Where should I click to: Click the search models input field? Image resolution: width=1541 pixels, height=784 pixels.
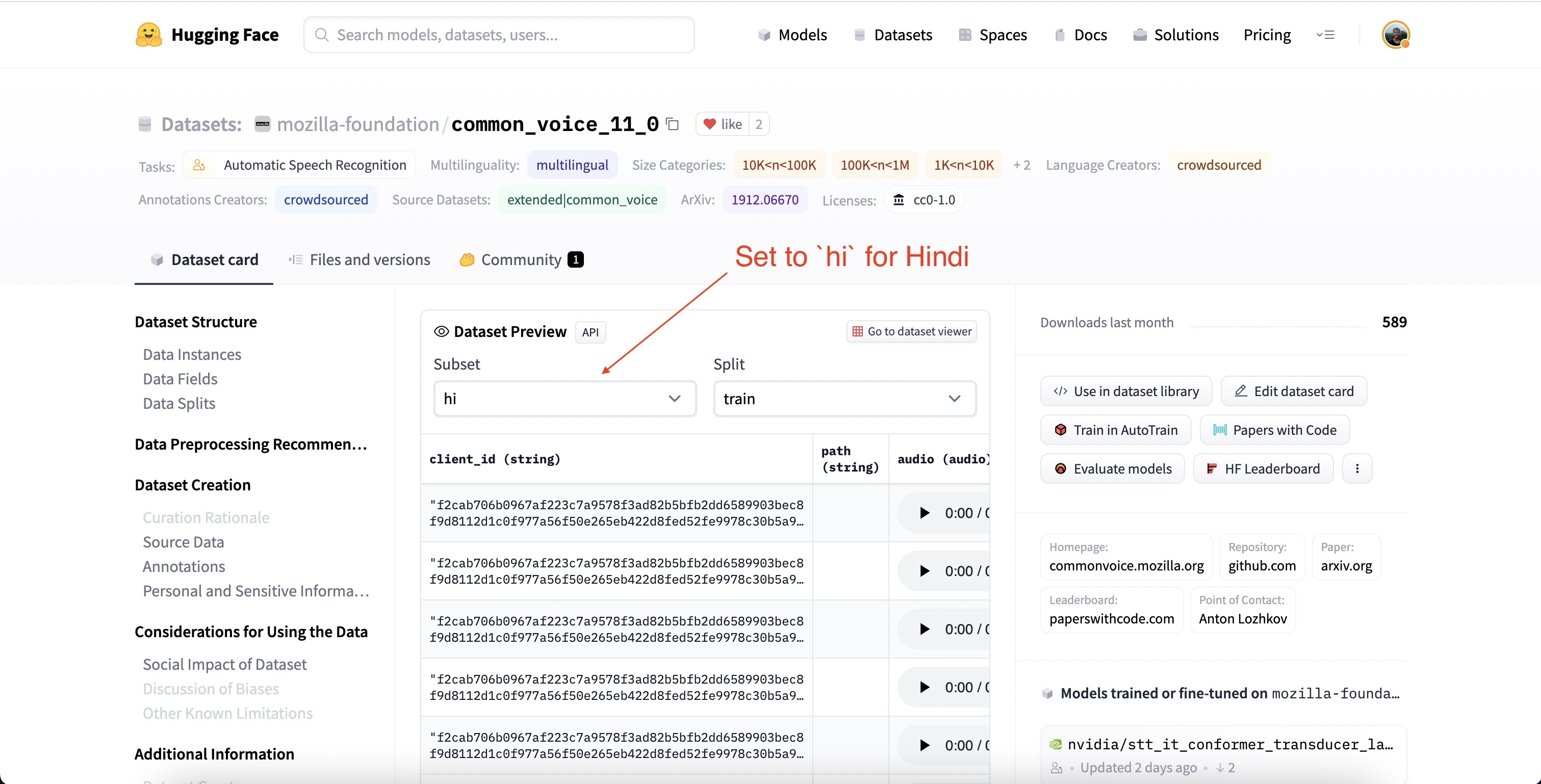tap(499, 35)
